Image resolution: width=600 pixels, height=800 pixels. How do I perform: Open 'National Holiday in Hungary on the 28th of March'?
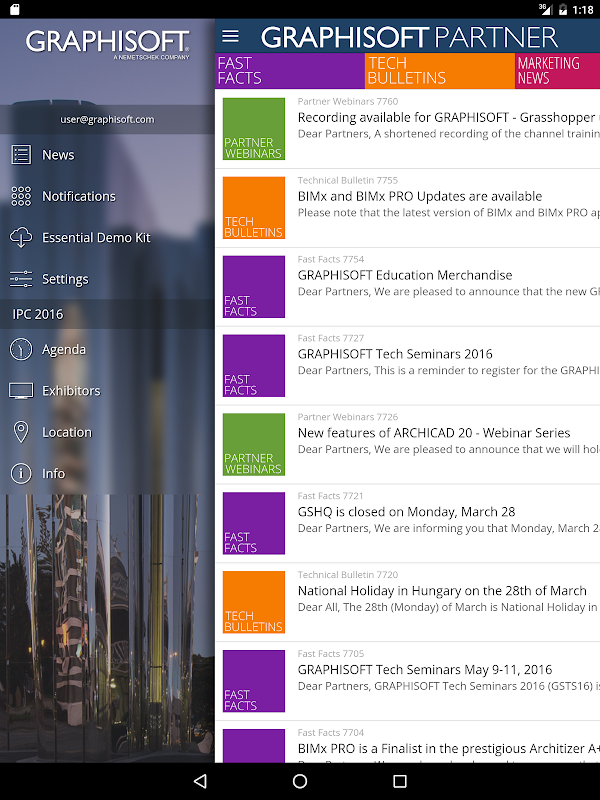pyautogui.click(x=442, y=591)
